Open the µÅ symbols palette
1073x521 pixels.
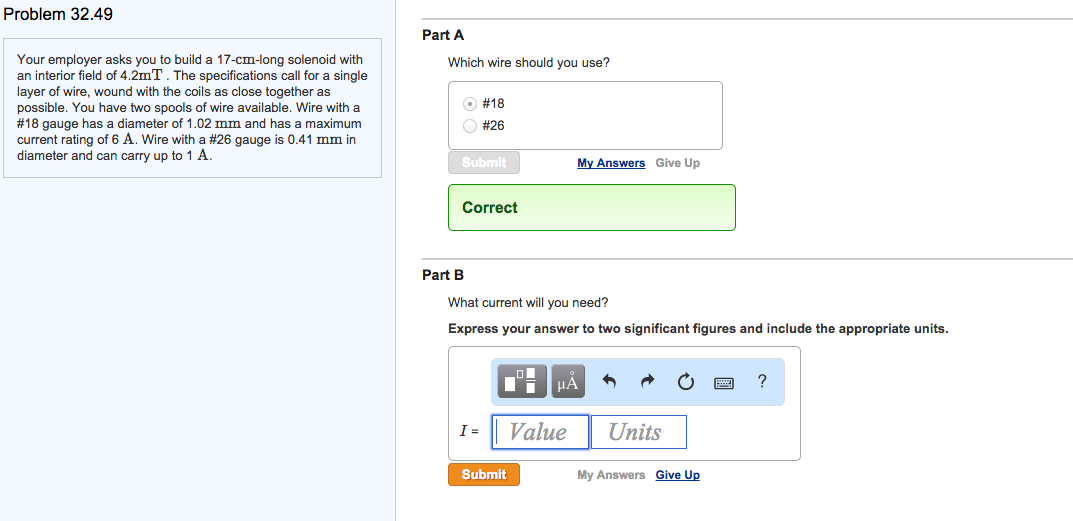click(568, 381)
